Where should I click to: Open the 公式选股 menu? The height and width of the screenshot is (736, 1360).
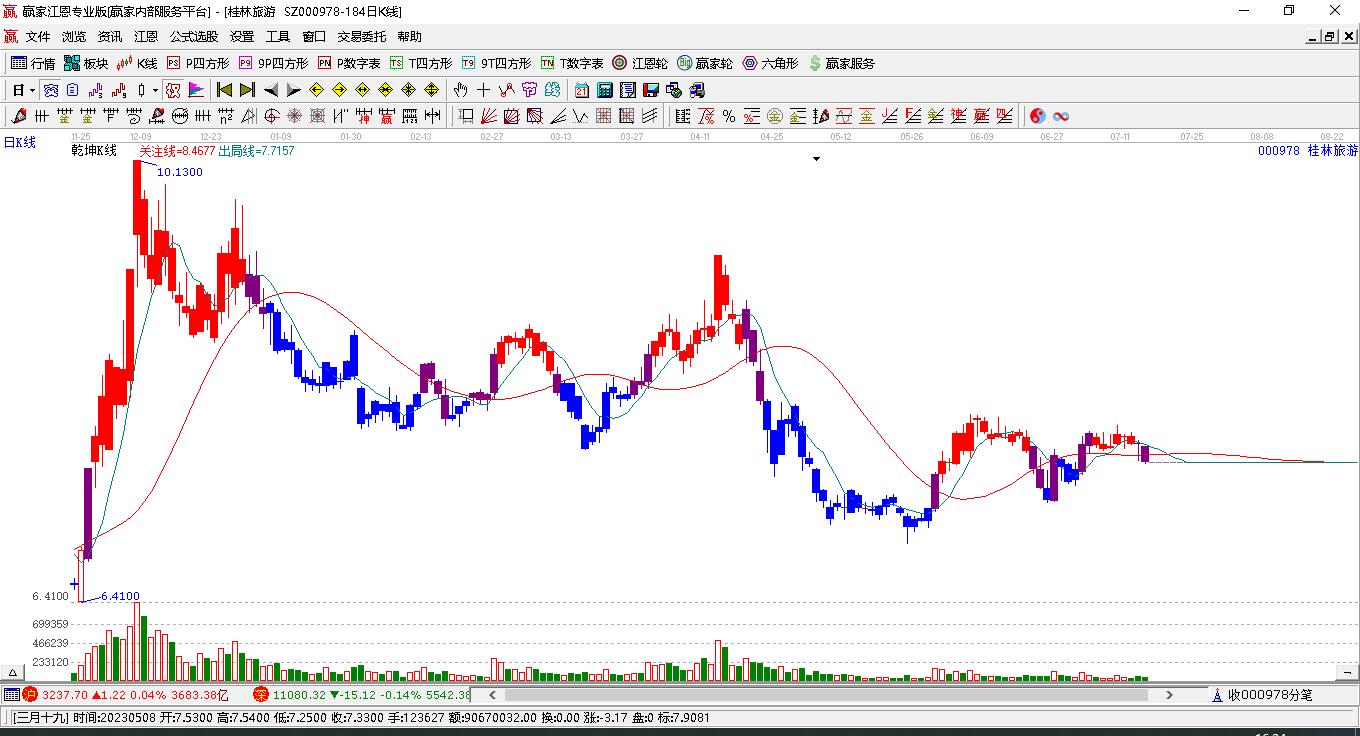[x=194, y=37]
